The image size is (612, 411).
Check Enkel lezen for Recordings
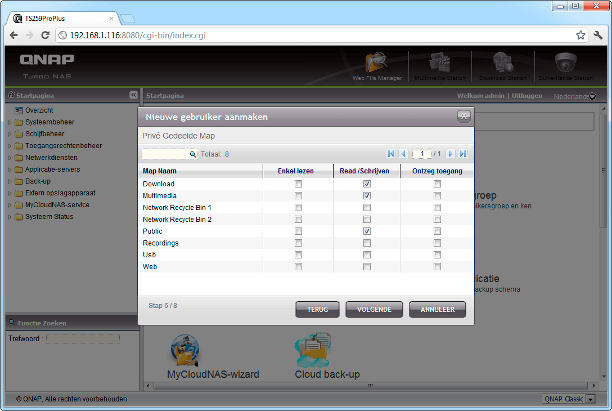(x=299, y=243)
